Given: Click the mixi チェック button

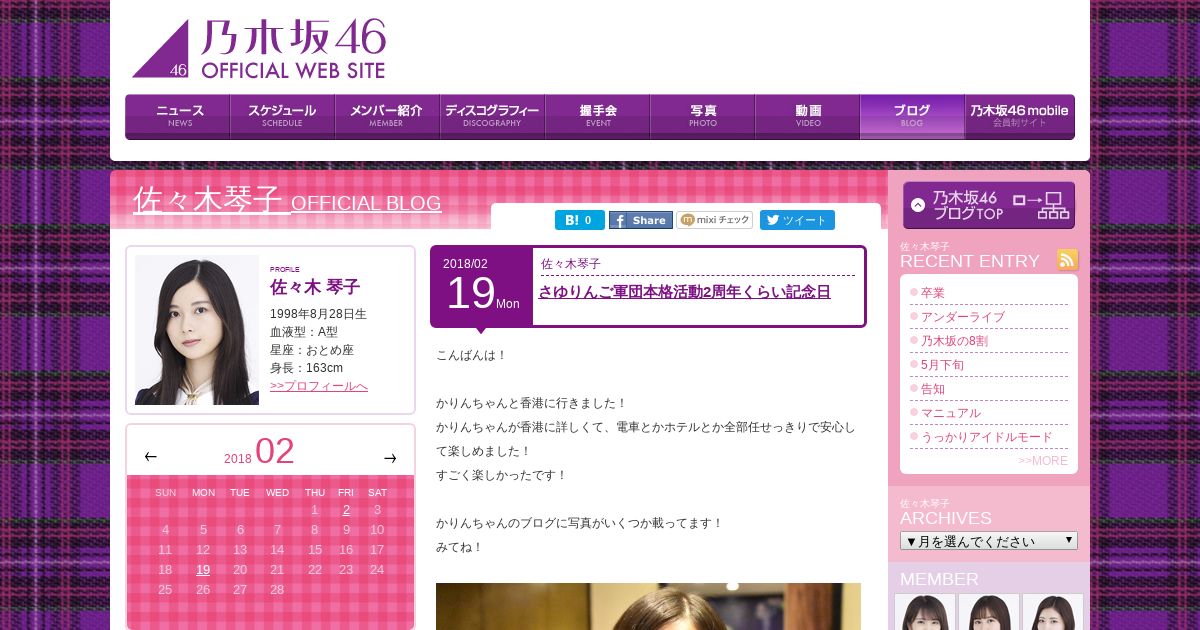Looking at the screenshot, I should pos(715,220).
